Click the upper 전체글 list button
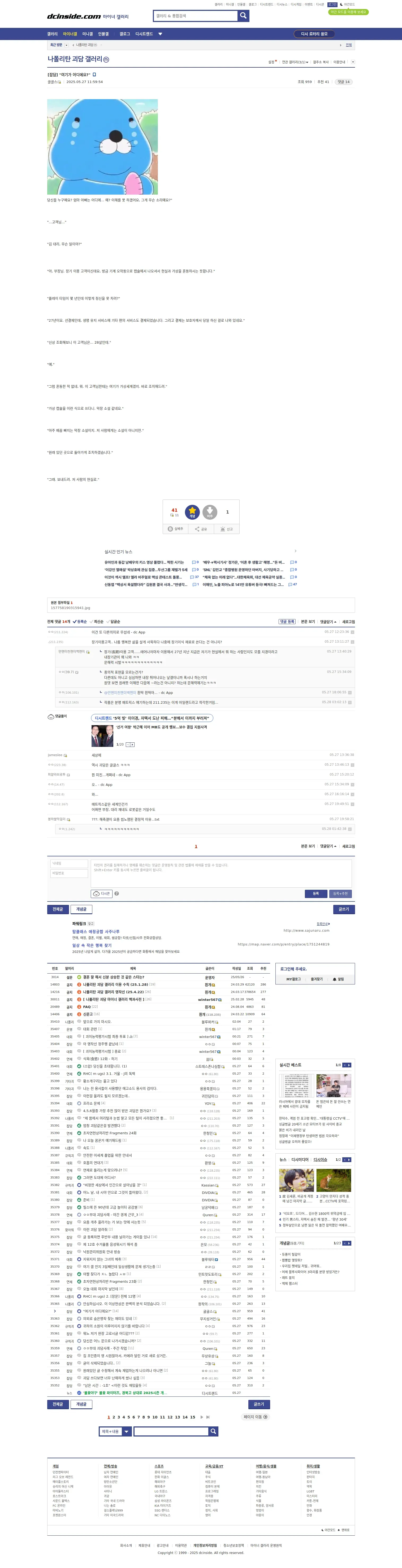This screenshot has width=402, height=1568. tap(57, 909)
